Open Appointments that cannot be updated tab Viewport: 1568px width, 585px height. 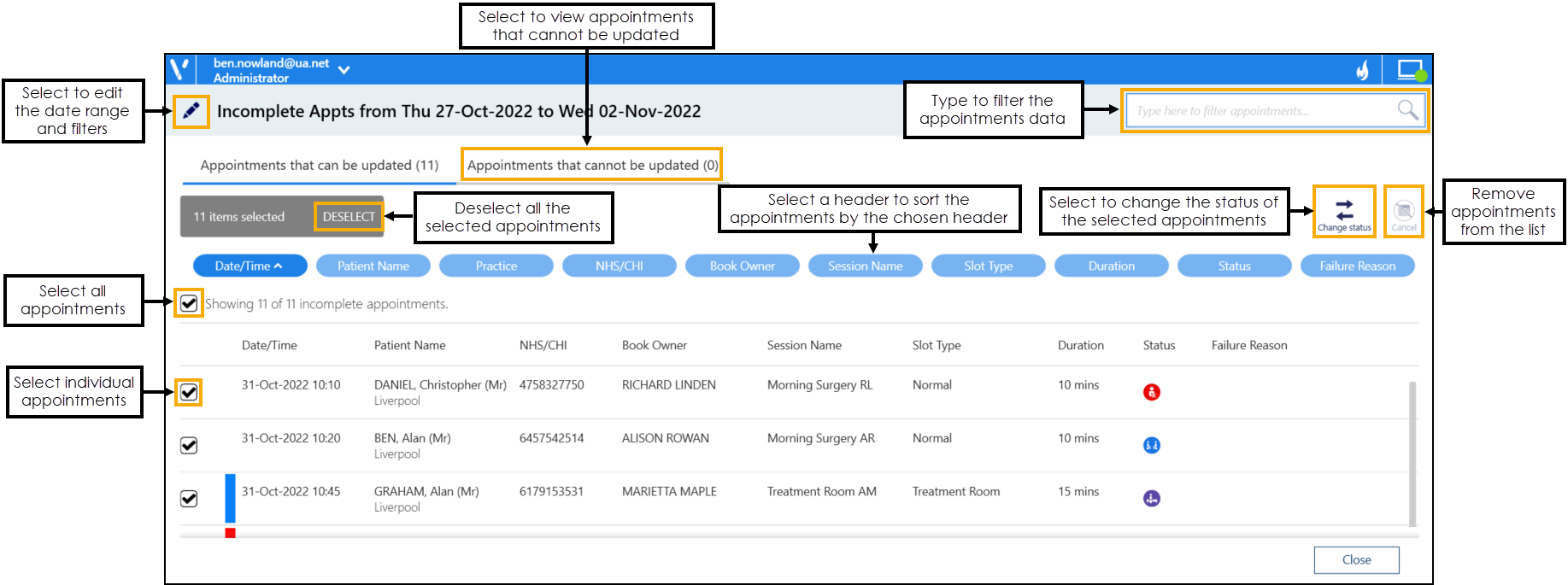[x=592, y=165]
